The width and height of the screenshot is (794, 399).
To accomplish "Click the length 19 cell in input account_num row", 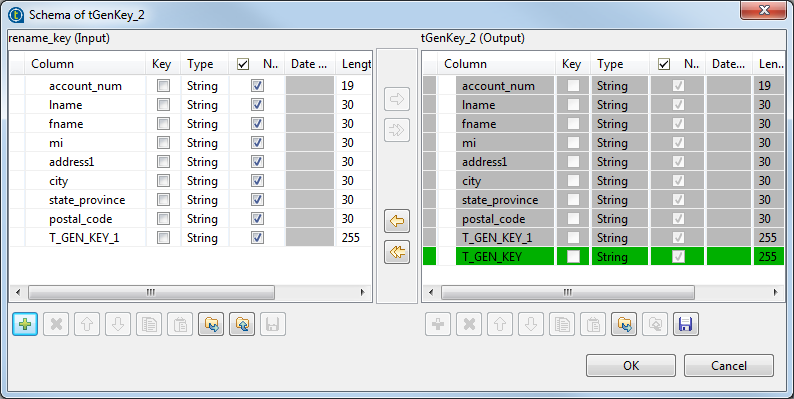I will point(353,86).
